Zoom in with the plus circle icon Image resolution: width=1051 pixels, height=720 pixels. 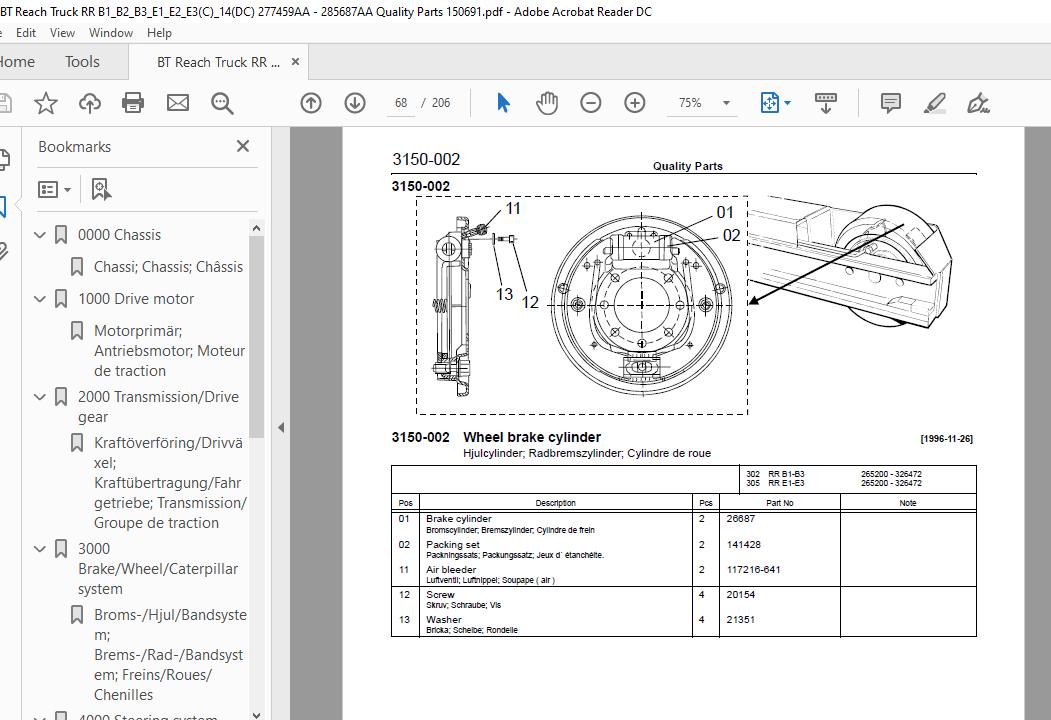[x=634, y=103]
